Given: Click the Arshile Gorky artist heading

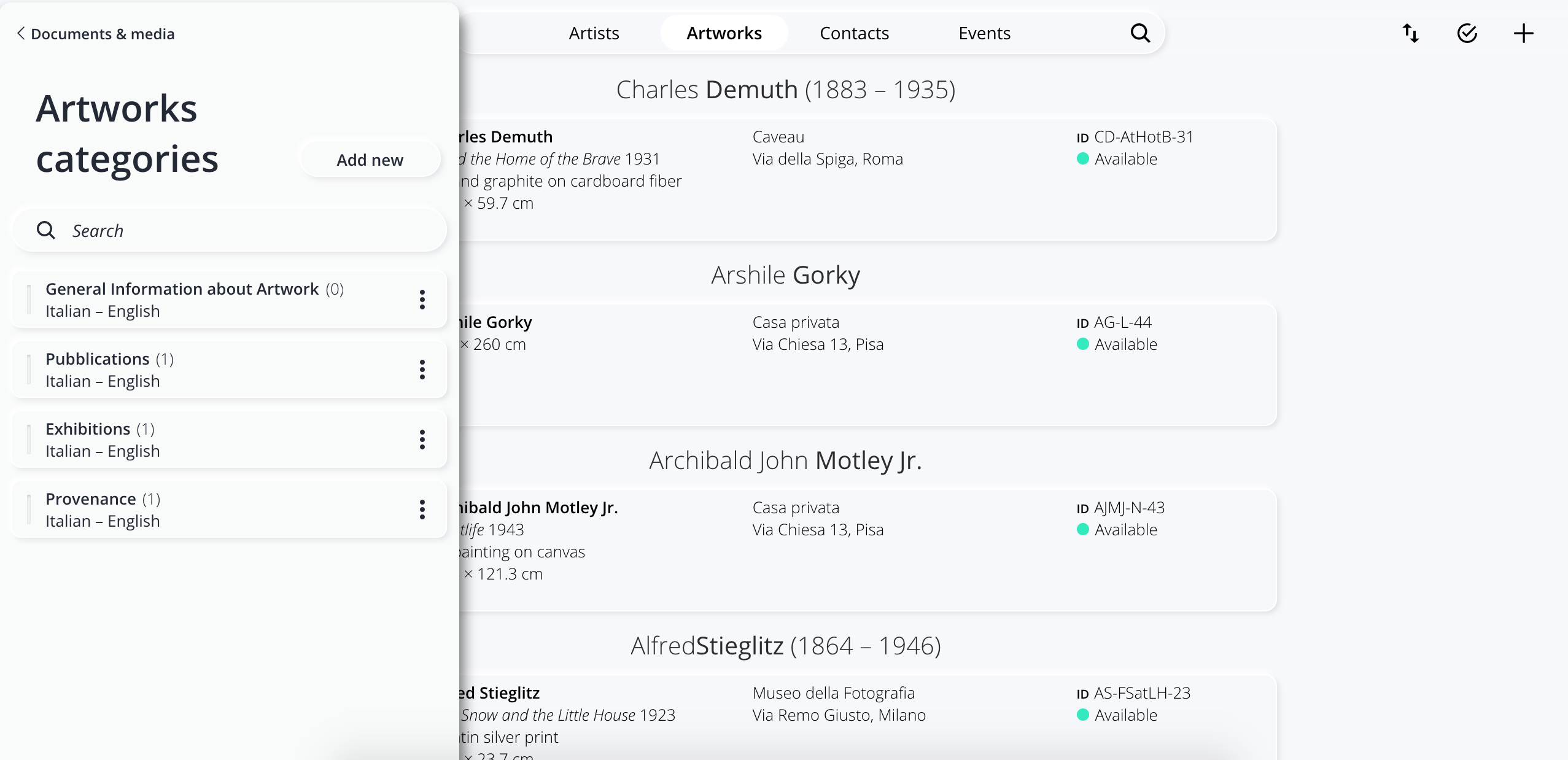Looking at the screenshot, I should pos(786,275).
